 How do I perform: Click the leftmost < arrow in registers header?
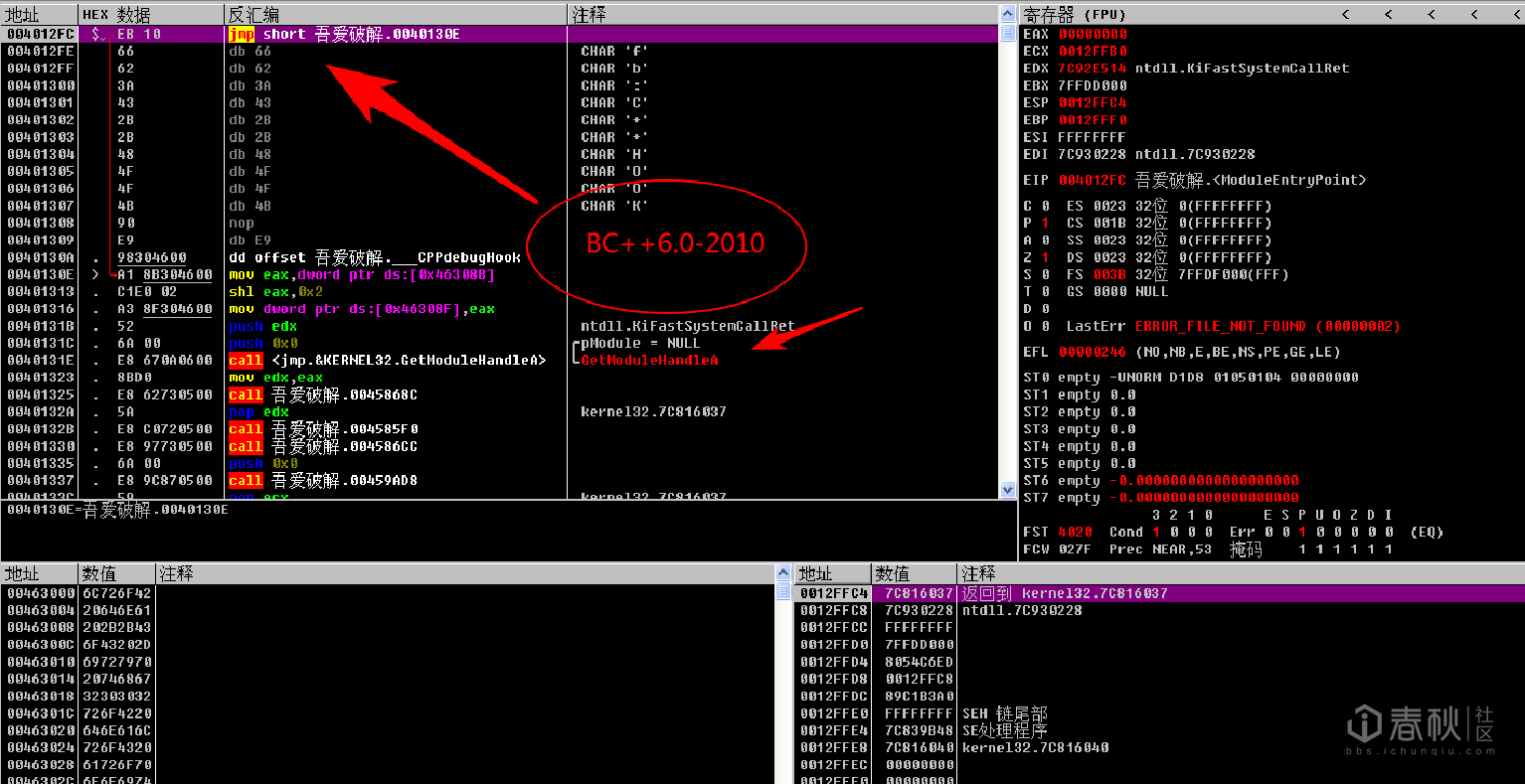pos(1345,14)
